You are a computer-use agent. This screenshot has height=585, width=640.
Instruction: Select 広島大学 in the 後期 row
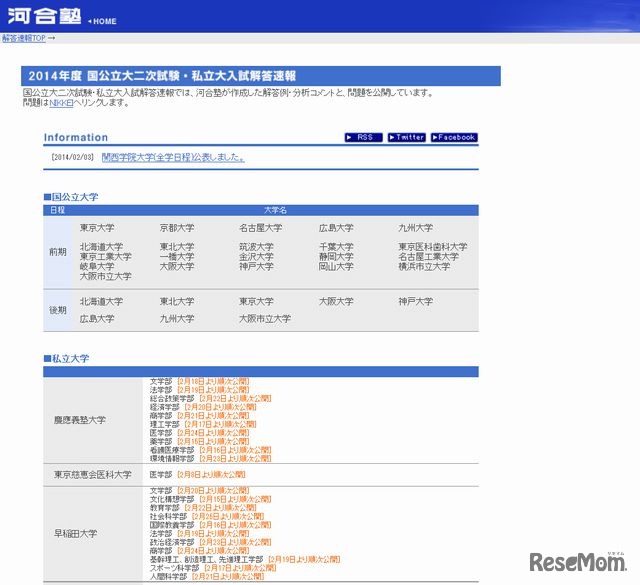click(x=97, y=318)
